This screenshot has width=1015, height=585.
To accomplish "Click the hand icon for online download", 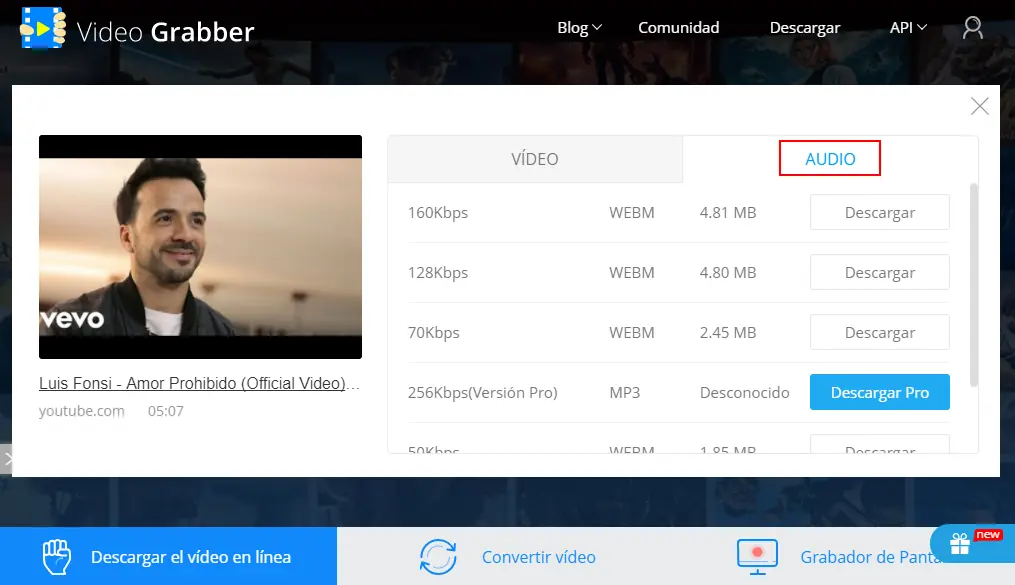I will click(x=56, y=557).
